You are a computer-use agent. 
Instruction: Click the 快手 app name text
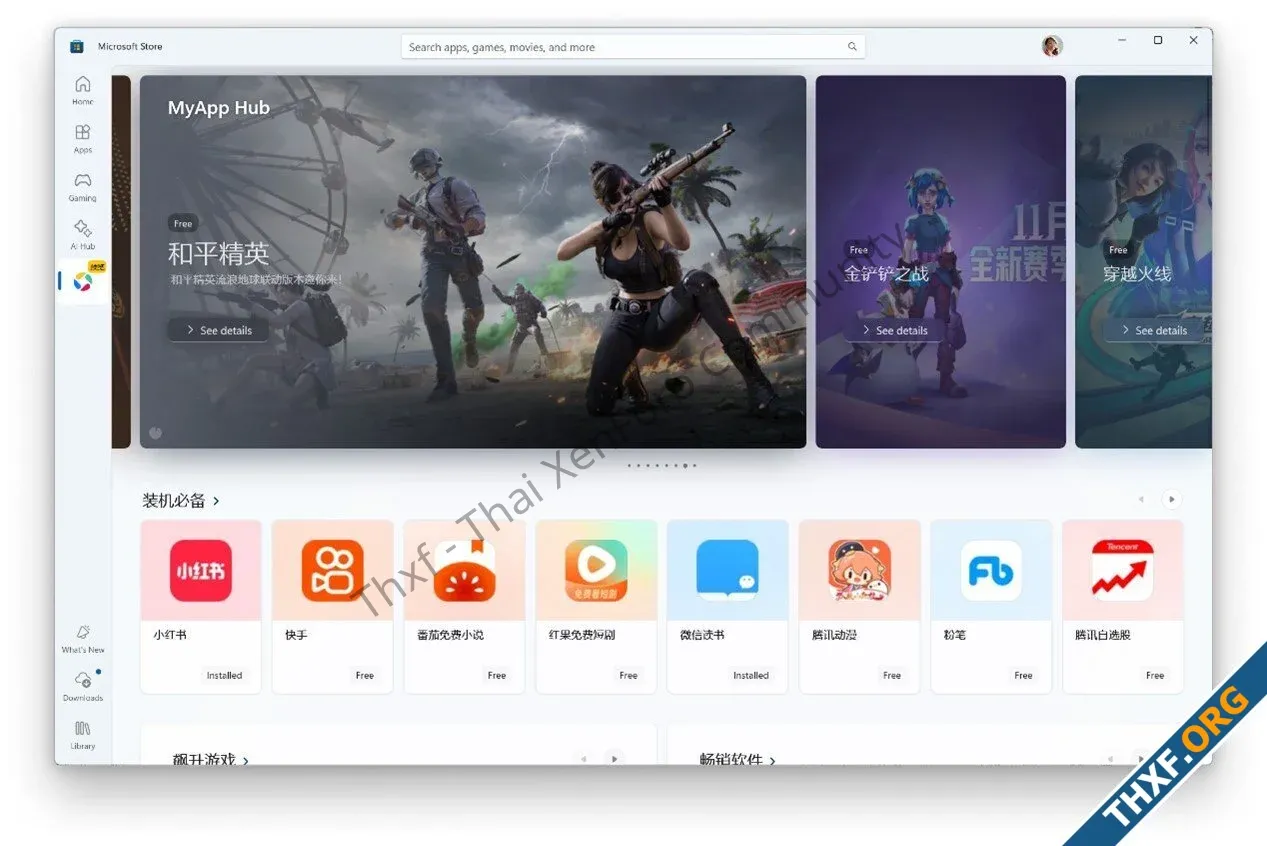coord(296,635)
